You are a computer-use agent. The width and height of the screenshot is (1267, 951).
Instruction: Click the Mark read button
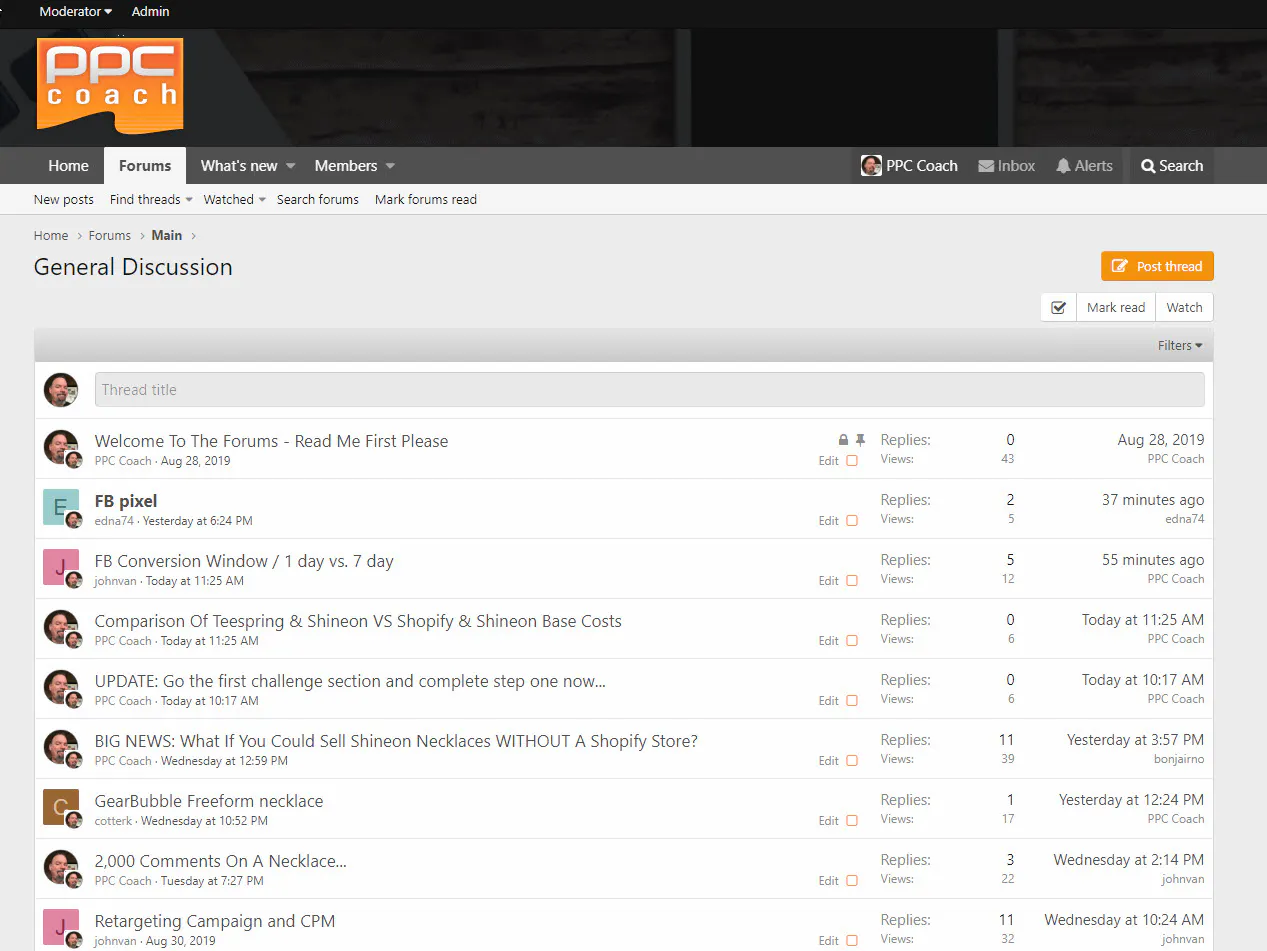[x=1116, y=308]
